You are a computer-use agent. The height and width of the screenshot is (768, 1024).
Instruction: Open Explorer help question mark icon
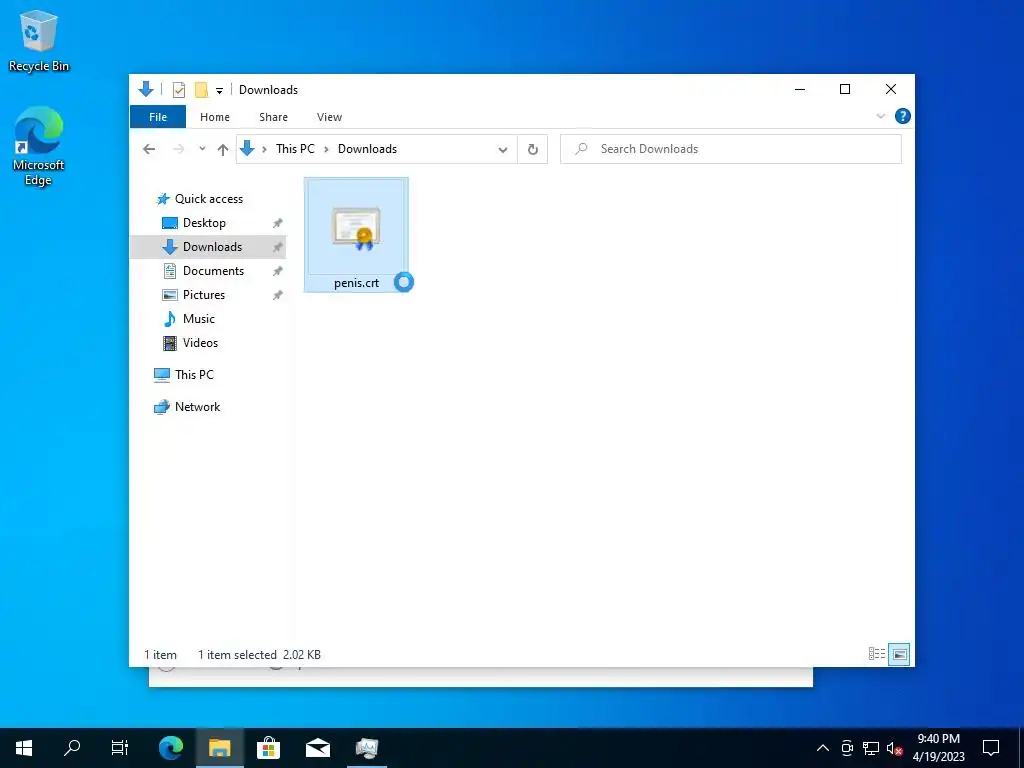(903, 116)
